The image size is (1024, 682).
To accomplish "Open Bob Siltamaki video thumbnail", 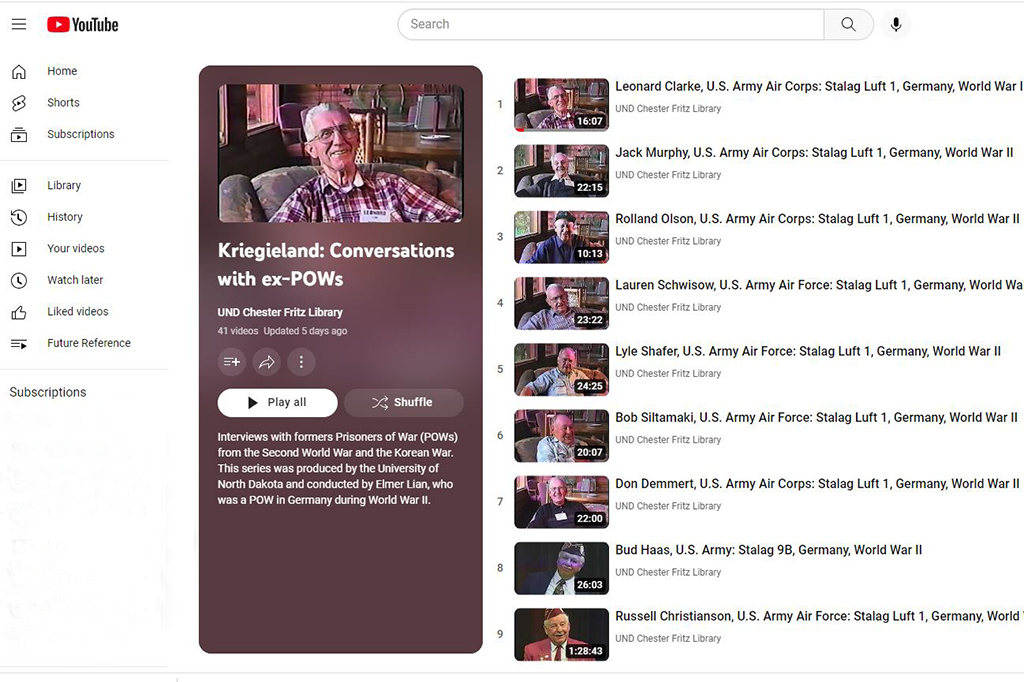I will coord(562,436).
